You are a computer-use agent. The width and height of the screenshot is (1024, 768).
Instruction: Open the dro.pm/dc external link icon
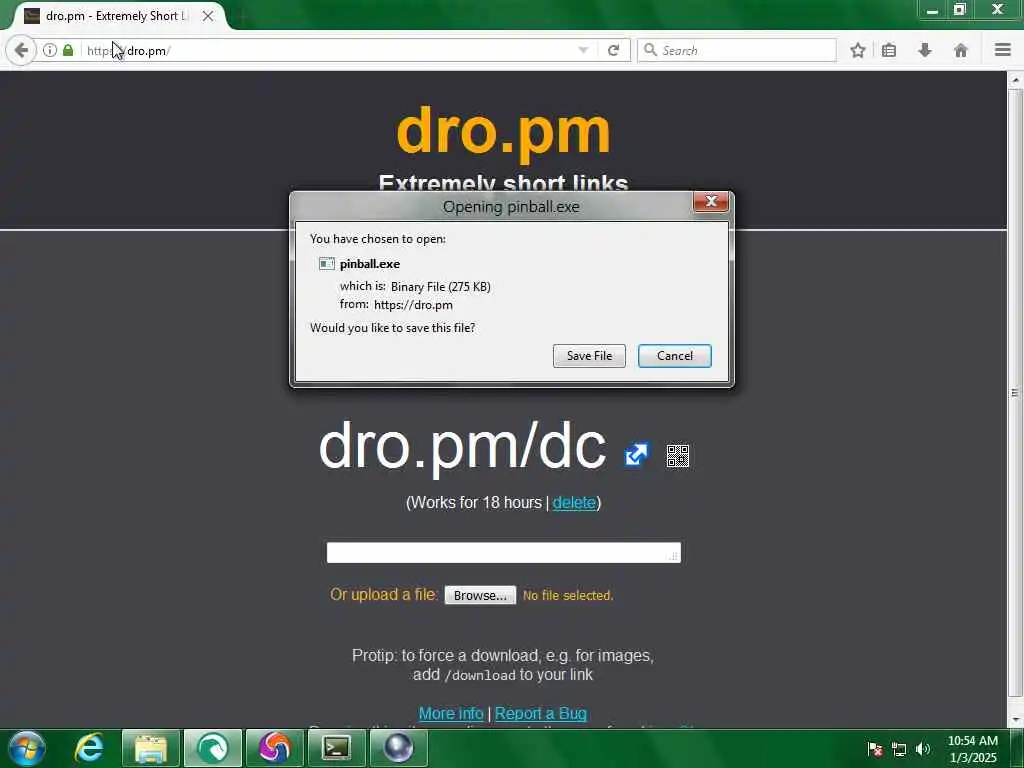pyautogui.click(x=636, y=455)
